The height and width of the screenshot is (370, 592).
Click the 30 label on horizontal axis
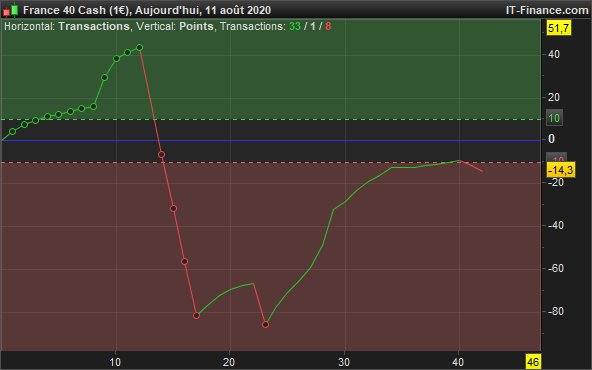(344, 362)
